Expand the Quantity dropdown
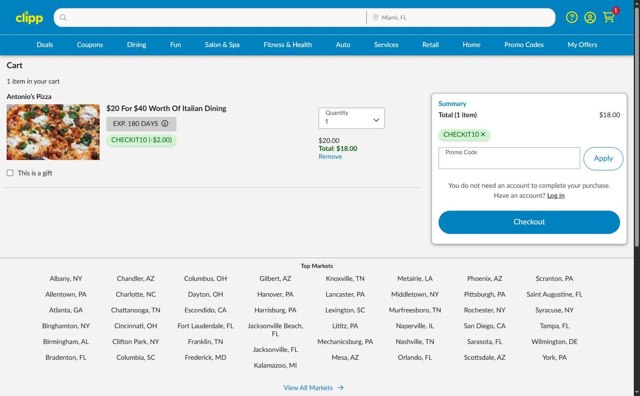640x396 pixels. click(351, 118)
